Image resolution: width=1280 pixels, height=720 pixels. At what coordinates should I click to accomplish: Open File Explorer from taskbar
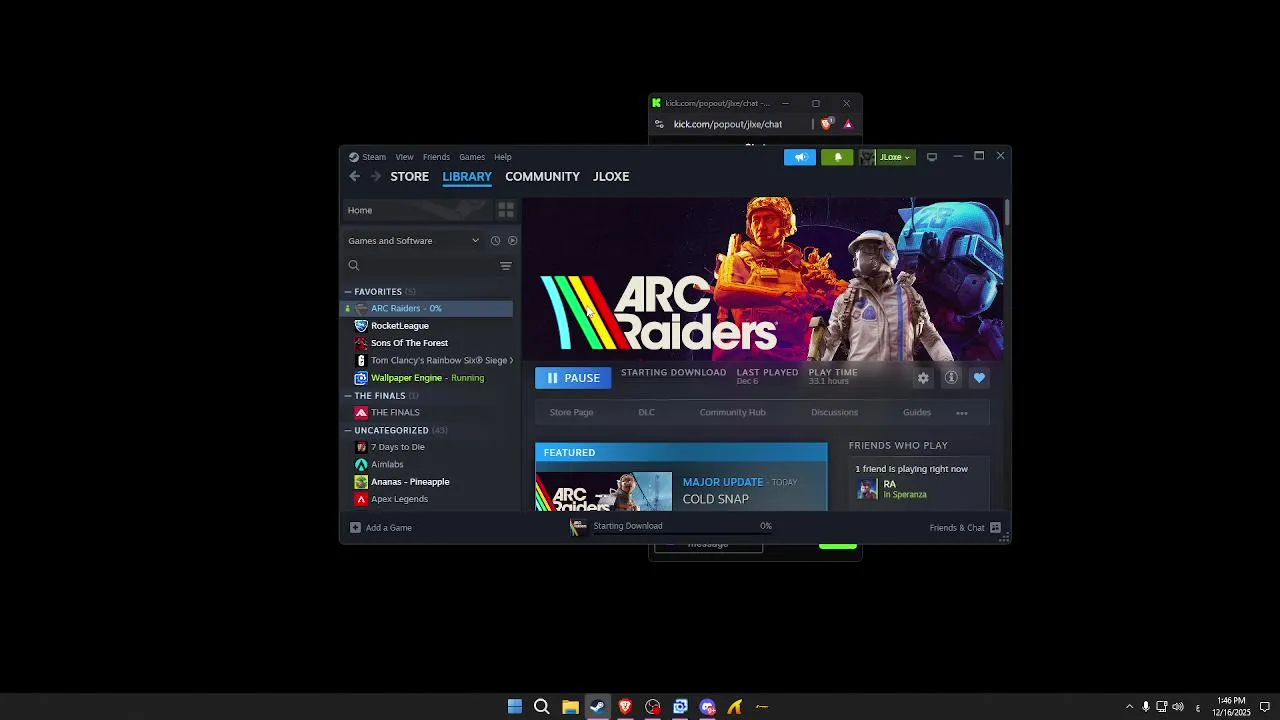point(570,707)
